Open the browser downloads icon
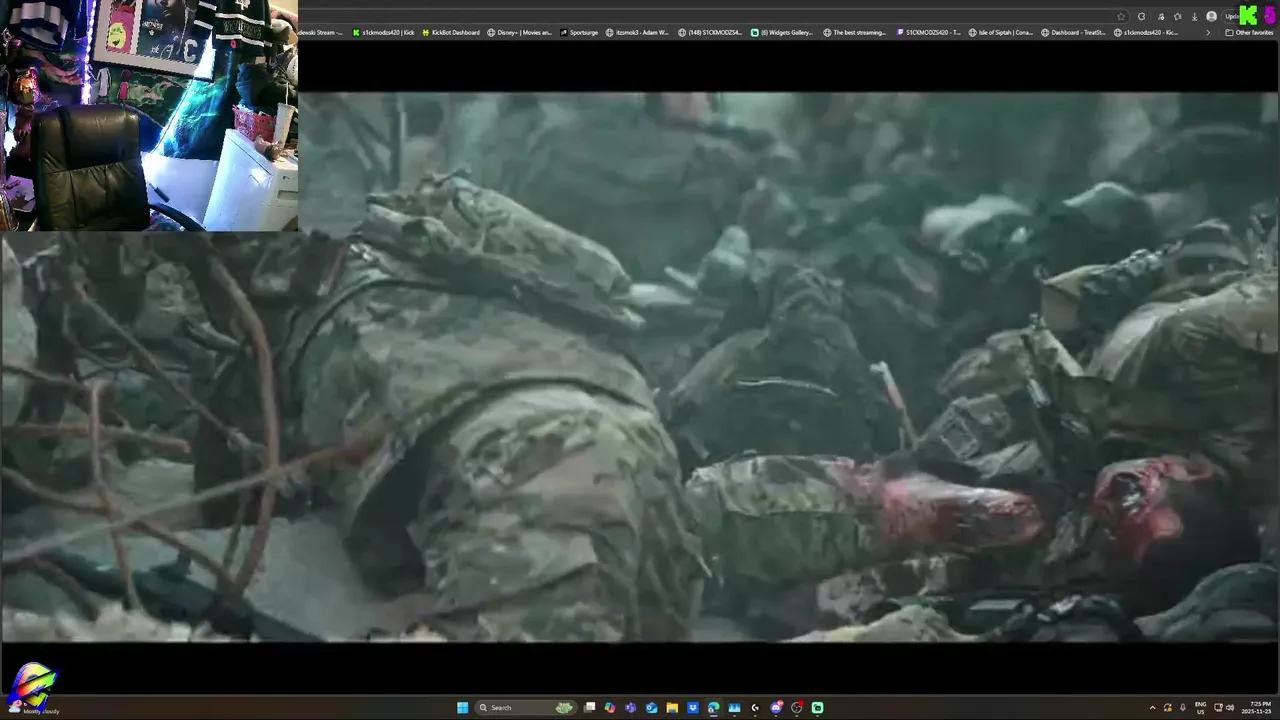 [x=1194, y=16]
